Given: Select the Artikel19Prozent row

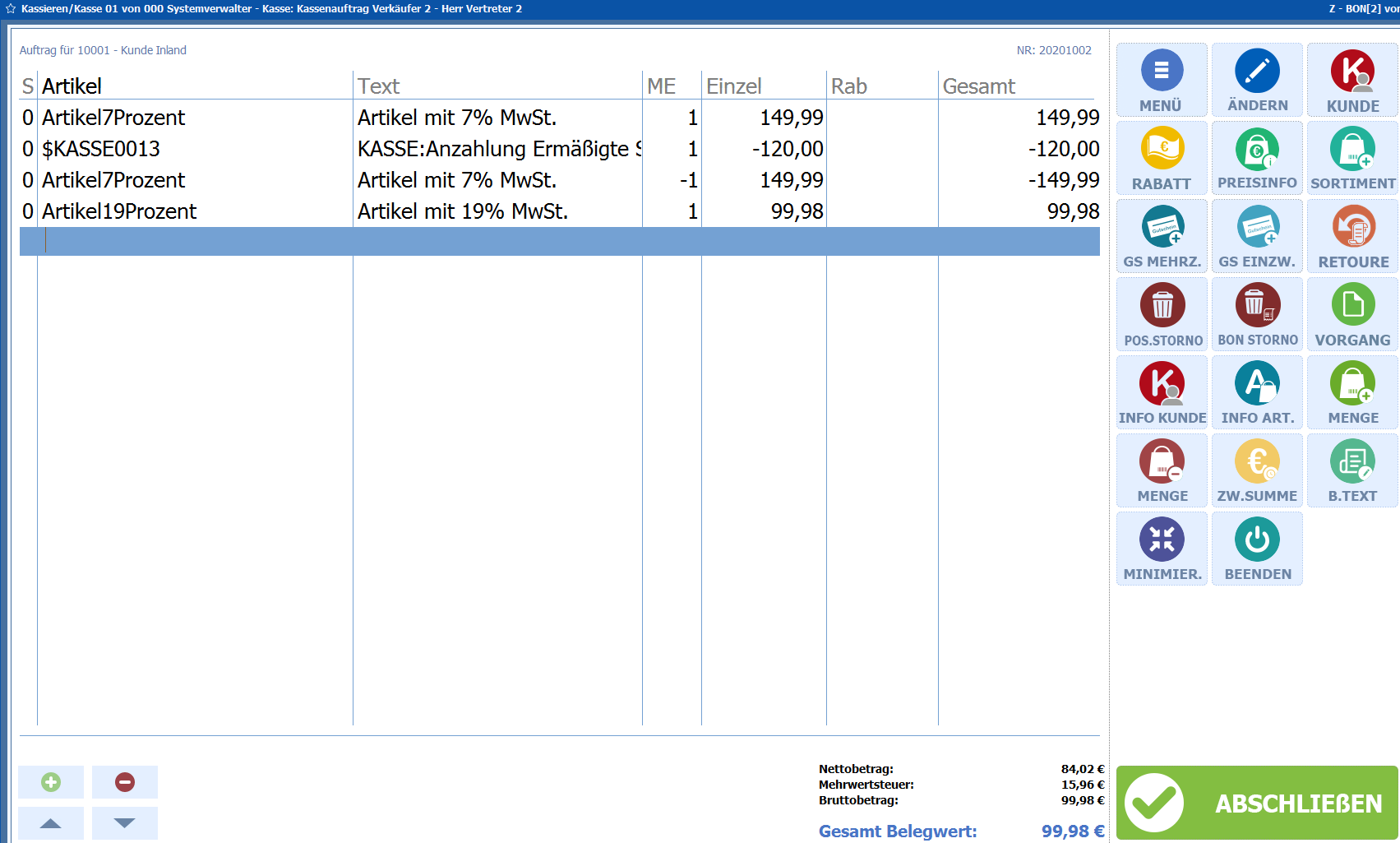Looking at the screenshot, I should [x=119, y=211].
